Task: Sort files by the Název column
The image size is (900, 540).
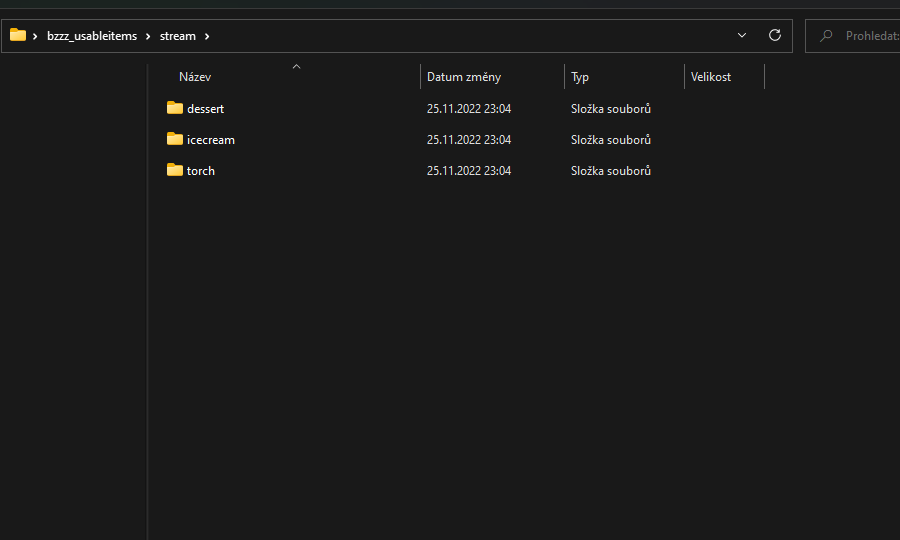Action: [195, 77]
